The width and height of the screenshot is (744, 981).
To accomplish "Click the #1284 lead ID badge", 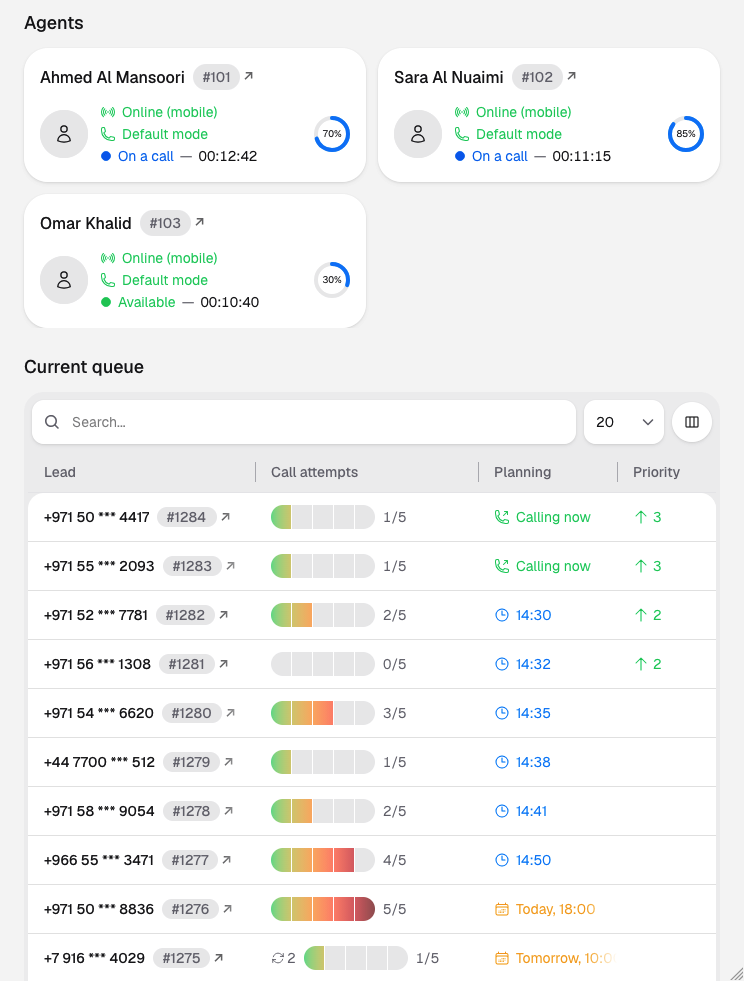I will coord(186,517).
